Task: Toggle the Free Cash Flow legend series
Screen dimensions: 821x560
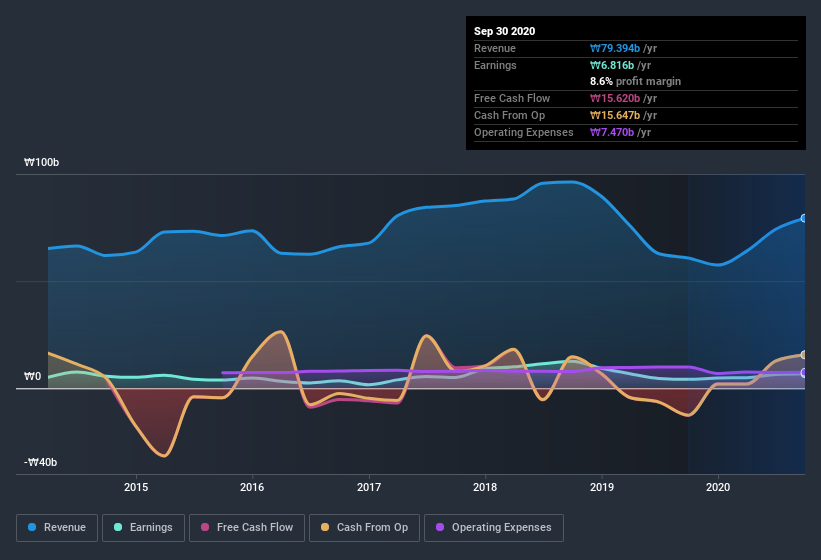Action: pos(247,528)
